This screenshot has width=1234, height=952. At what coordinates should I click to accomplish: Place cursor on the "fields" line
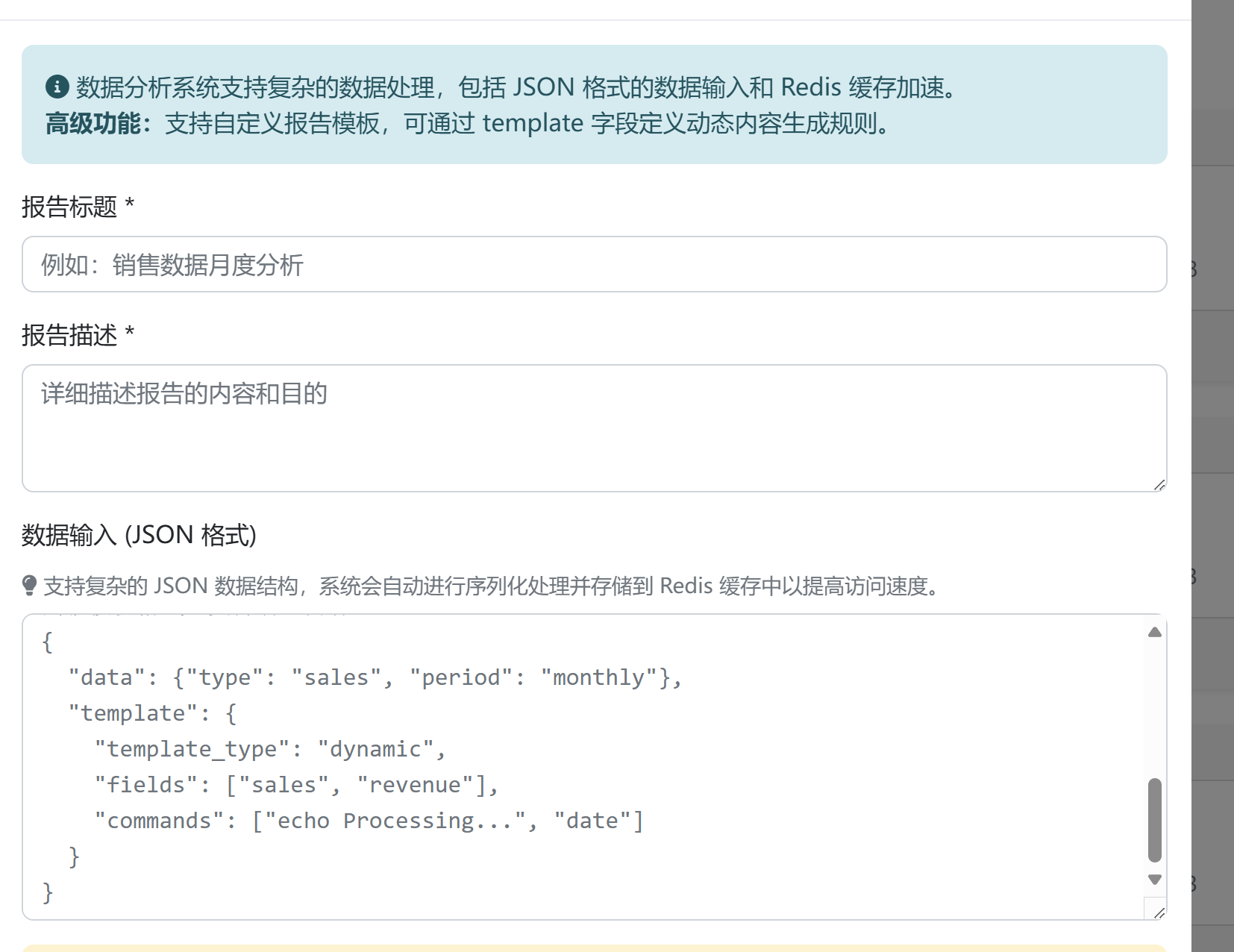296,785
